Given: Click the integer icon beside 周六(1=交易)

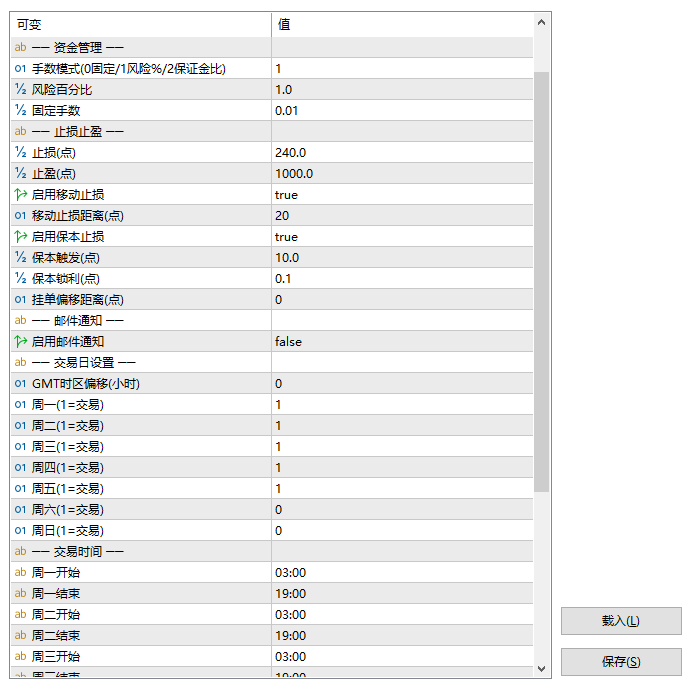Looking at the screenshot, I should tap(20, 510).
